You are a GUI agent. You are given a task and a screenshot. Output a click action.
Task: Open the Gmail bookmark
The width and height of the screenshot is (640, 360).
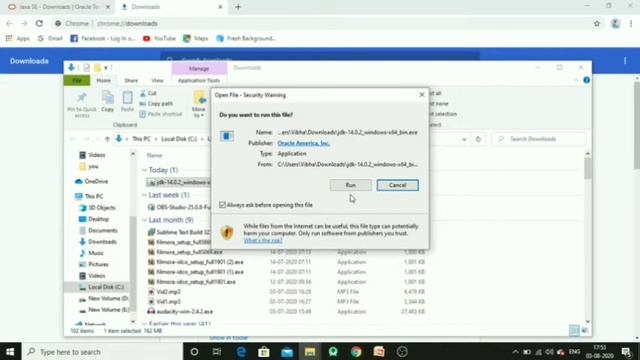pos(50,38)
